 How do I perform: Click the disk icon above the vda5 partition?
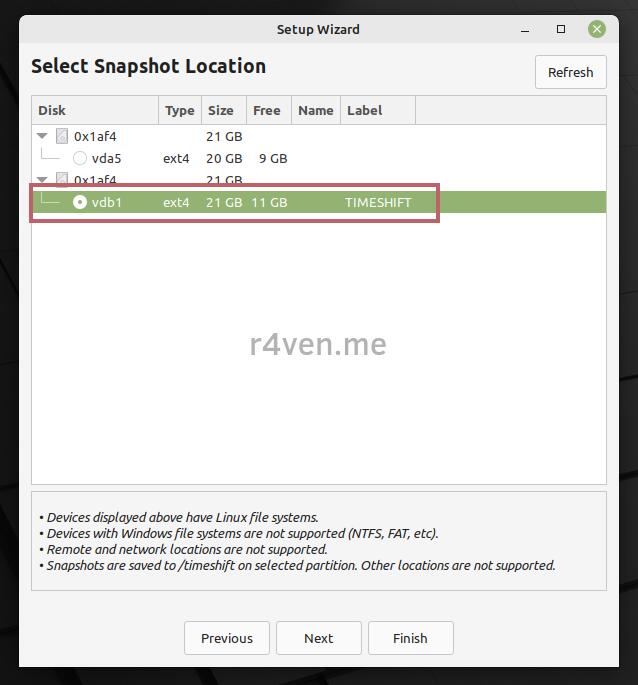[x=62, y=137]
